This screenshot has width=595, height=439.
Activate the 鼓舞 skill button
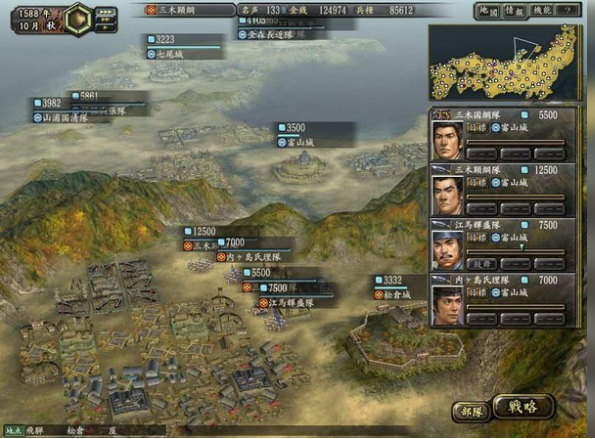[x=482, y=263]
